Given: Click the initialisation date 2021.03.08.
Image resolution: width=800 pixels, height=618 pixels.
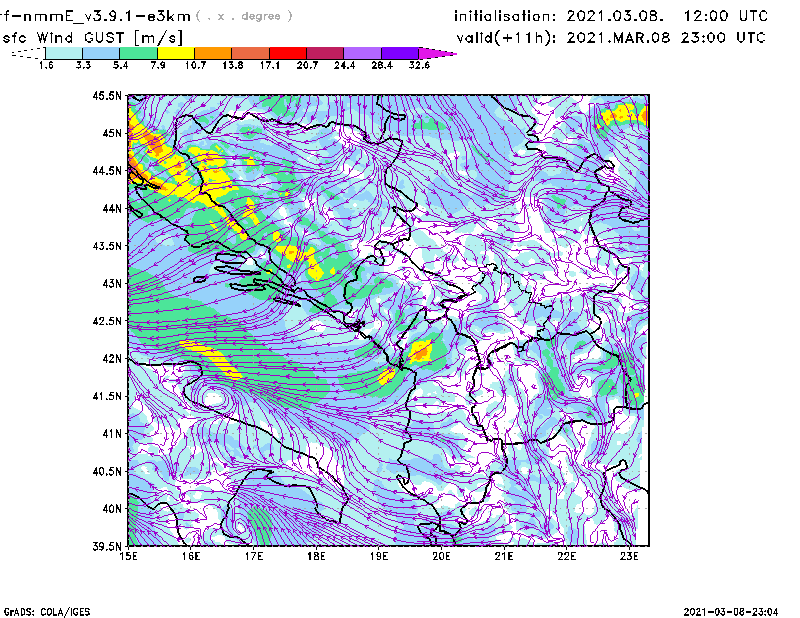Looking at the screenshot, I should pos(615,16).
